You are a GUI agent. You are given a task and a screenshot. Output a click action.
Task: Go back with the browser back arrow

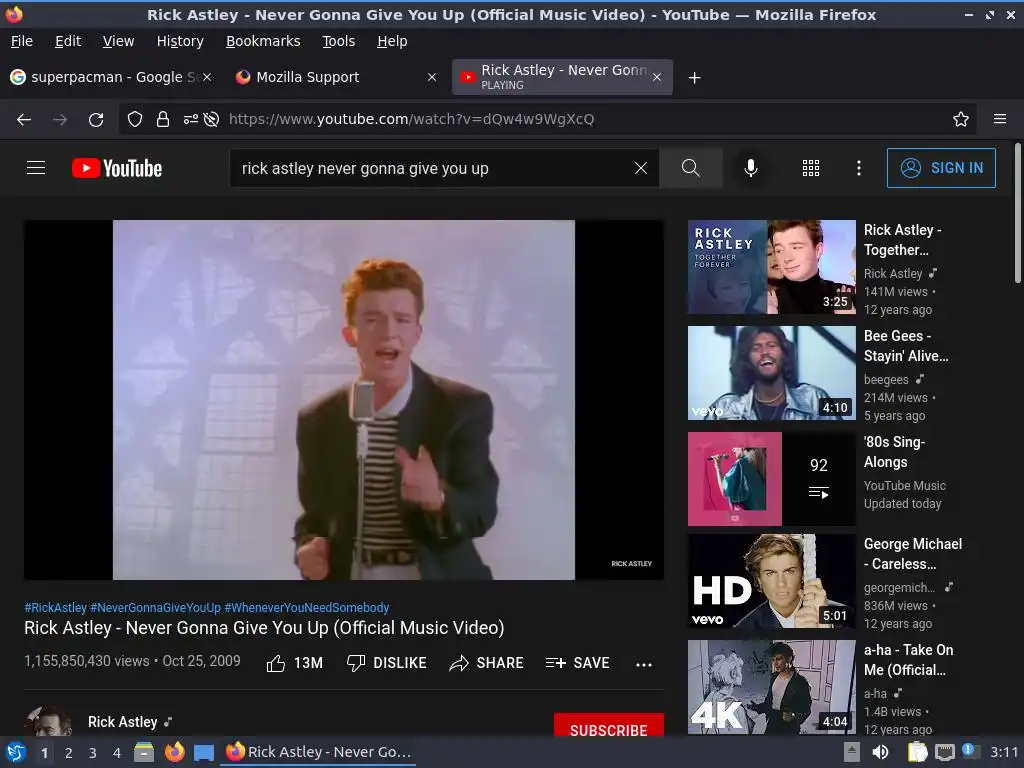[24, 119]
